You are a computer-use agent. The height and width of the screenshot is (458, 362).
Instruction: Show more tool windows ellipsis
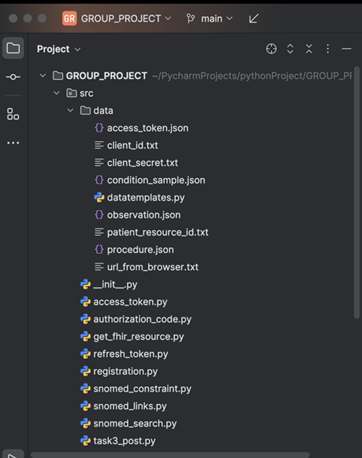tap(13, 143)
